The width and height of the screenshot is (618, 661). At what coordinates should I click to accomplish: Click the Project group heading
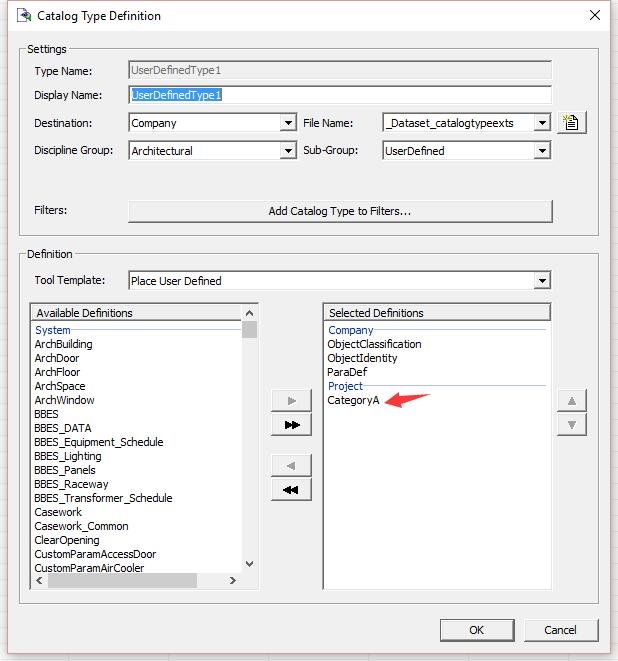tap(345, 386)
